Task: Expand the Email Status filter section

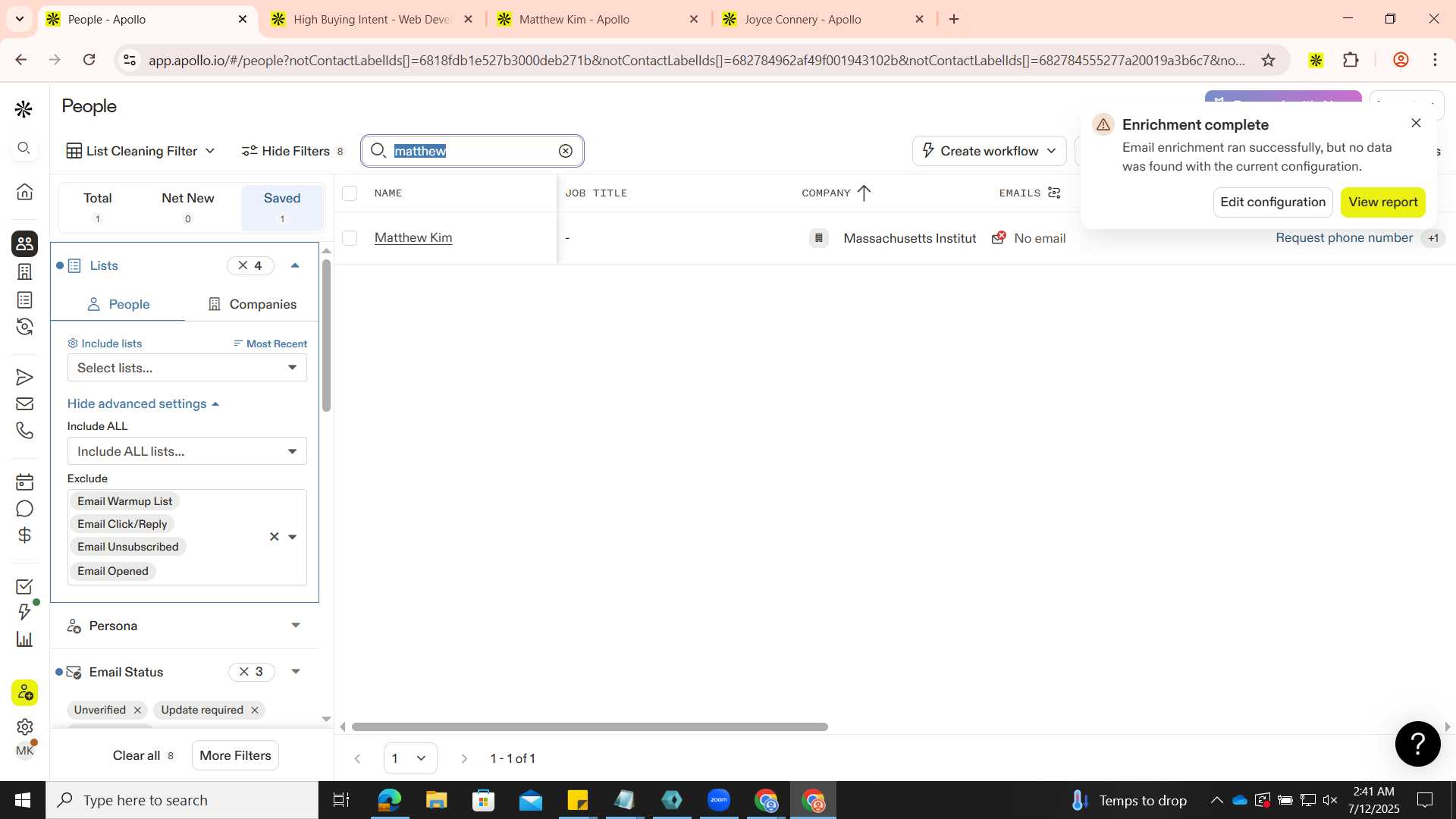Action: (296, 672)
